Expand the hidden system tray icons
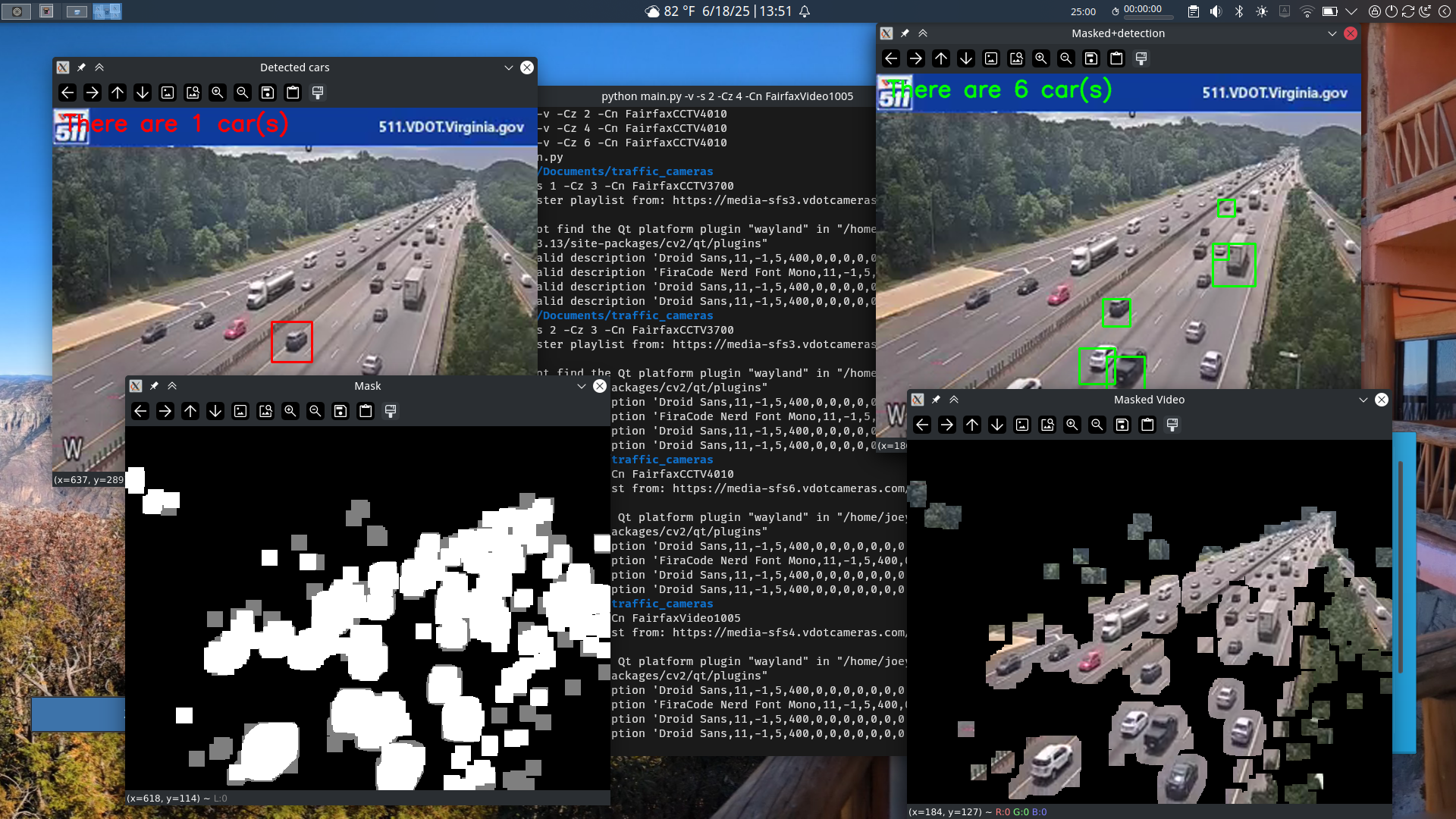 coord(1351,11)
